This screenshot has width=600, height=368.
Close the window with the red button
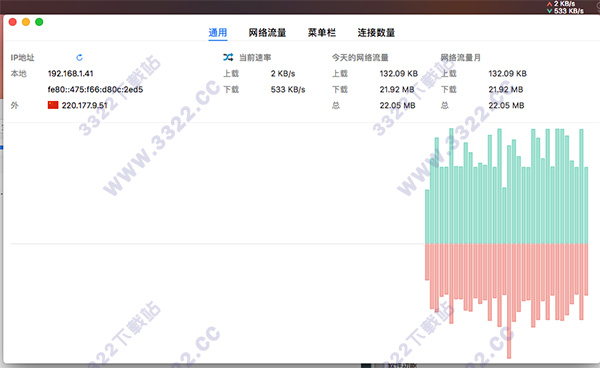tap(13, 22)
